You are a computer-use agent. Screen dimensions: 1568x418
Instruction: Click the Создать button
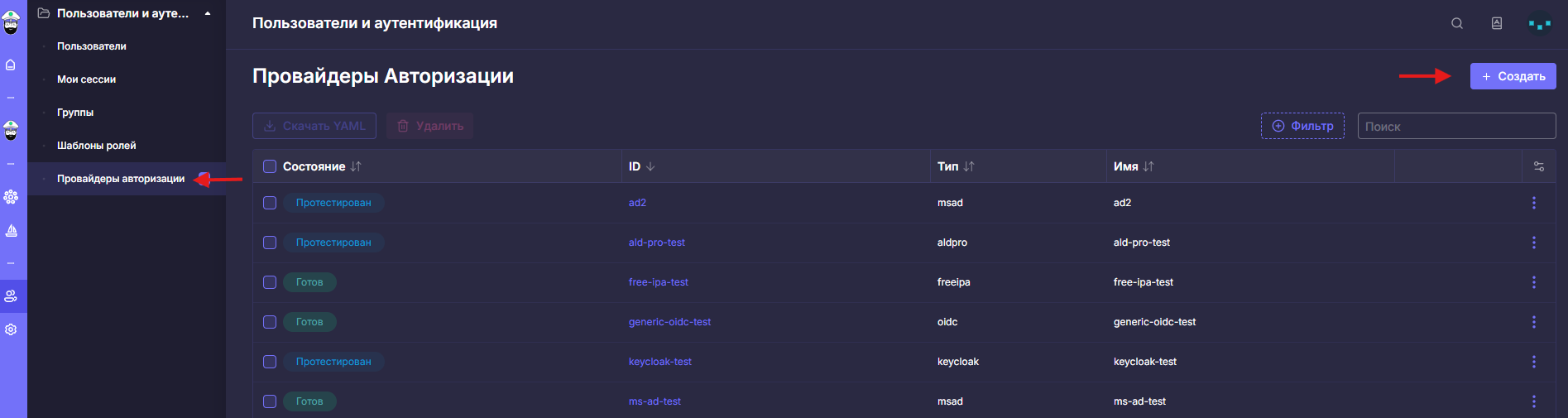click(1513, 76)
